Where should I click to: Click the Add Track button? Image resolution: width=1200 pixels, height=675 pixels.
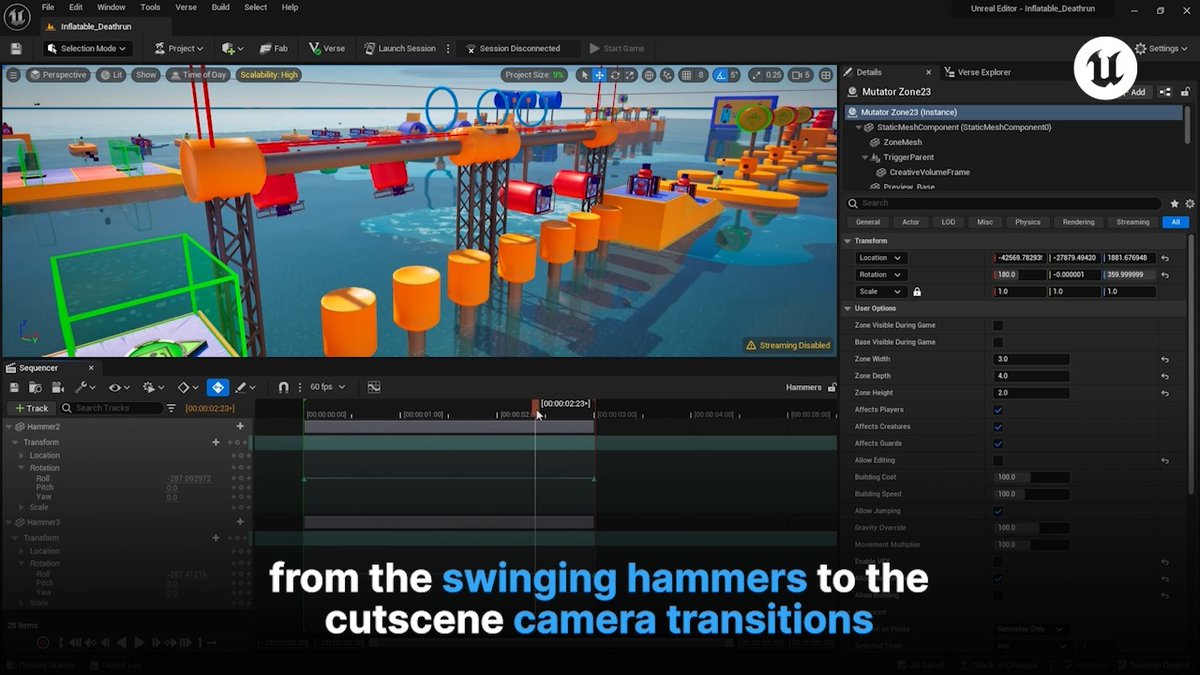30,408
